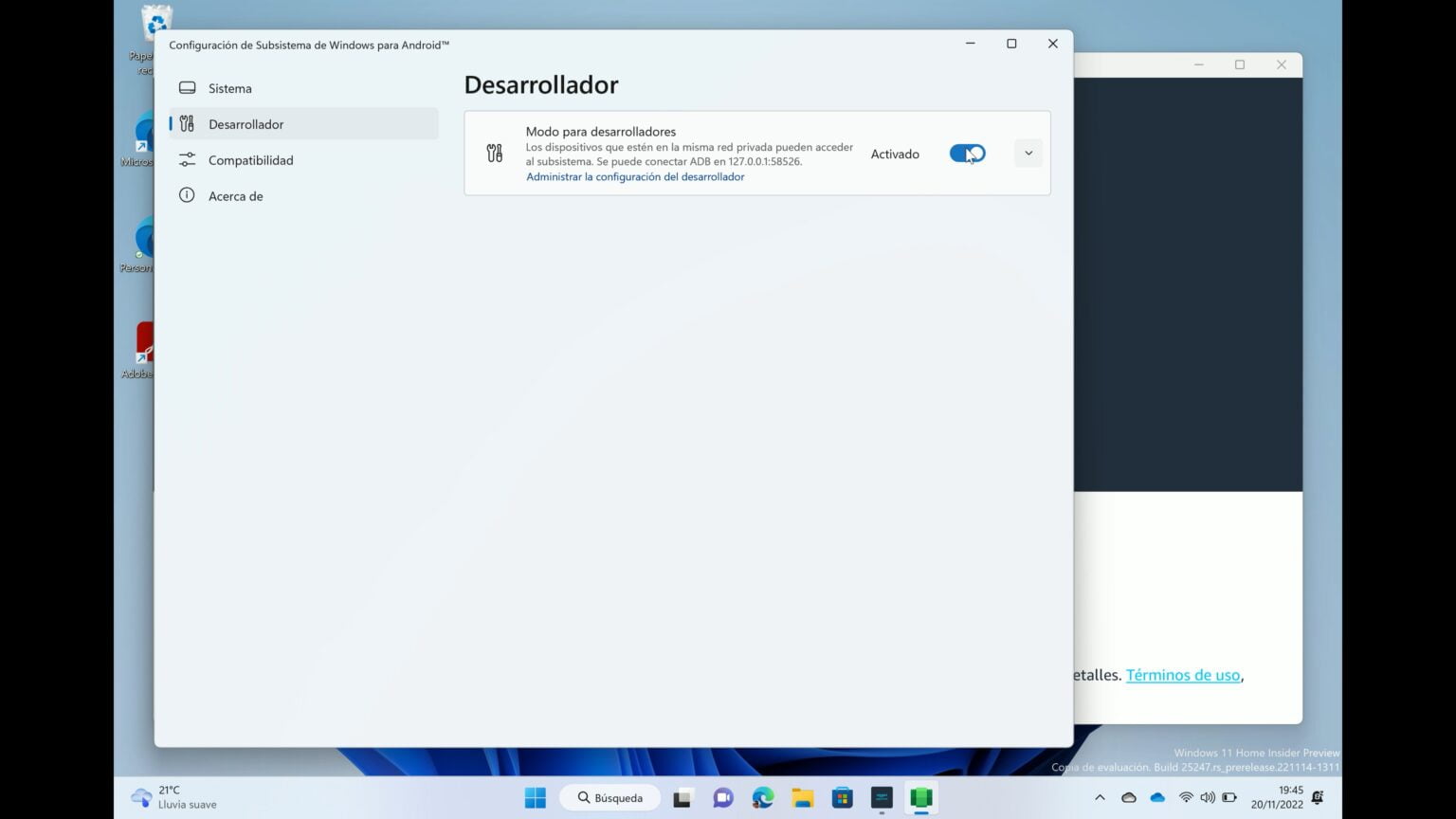
Task: Expand the developer mode details chevron
Action: pos(1028,153)
